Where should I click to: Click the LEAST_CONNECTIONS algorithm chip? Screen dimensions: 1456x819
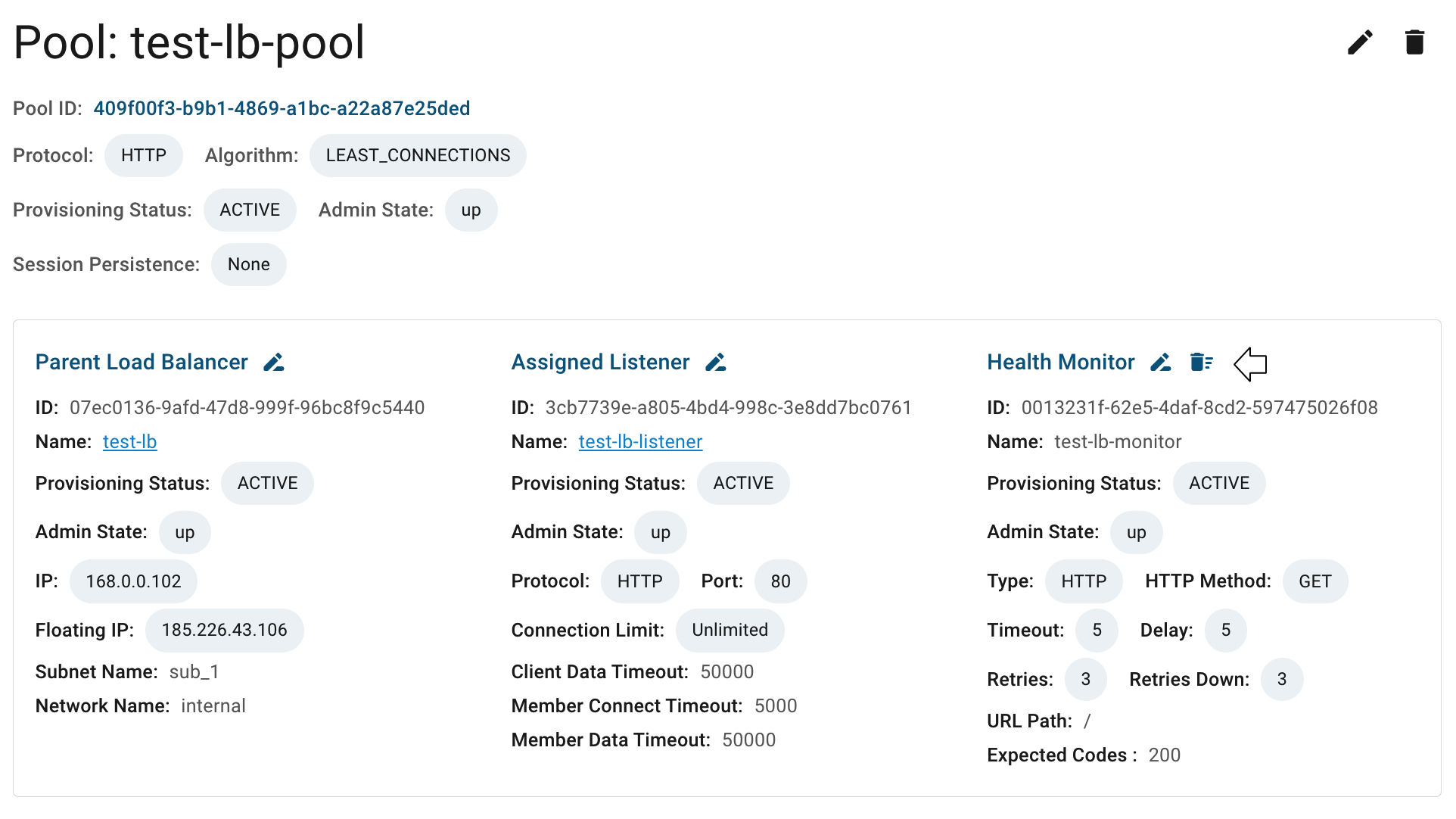[x=418, y=156]
